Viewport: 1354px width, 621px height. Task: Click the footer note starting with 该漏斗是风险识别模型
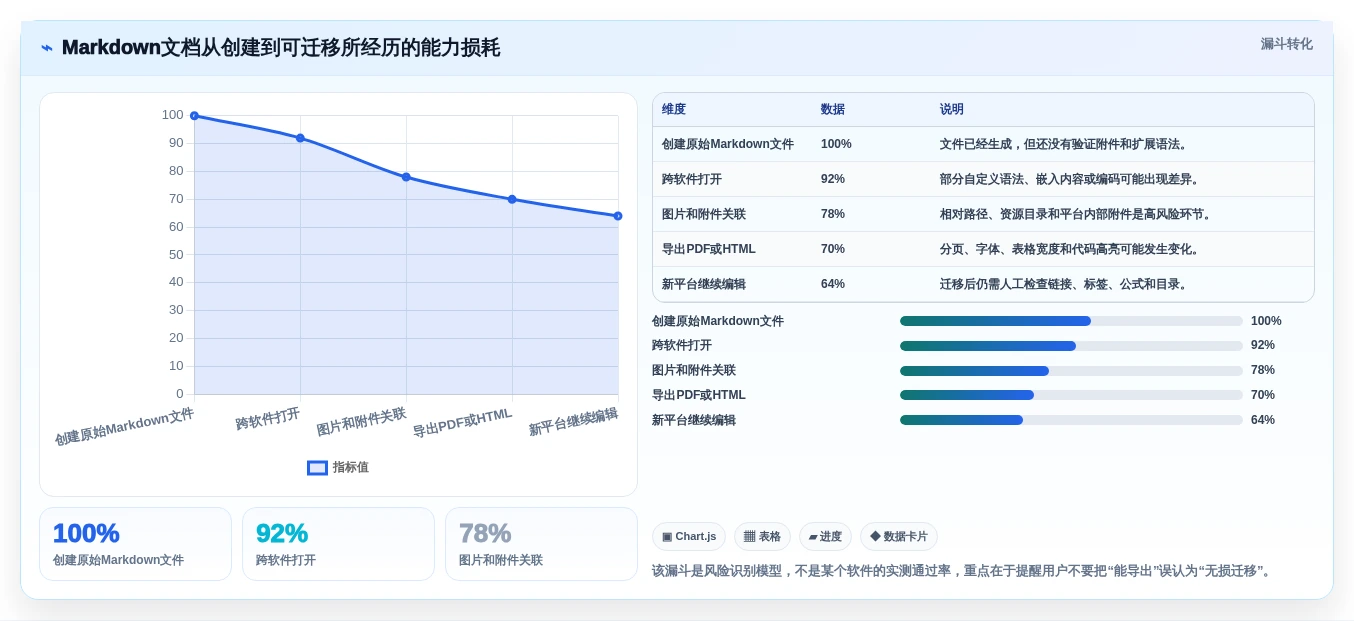pos(964,571)
